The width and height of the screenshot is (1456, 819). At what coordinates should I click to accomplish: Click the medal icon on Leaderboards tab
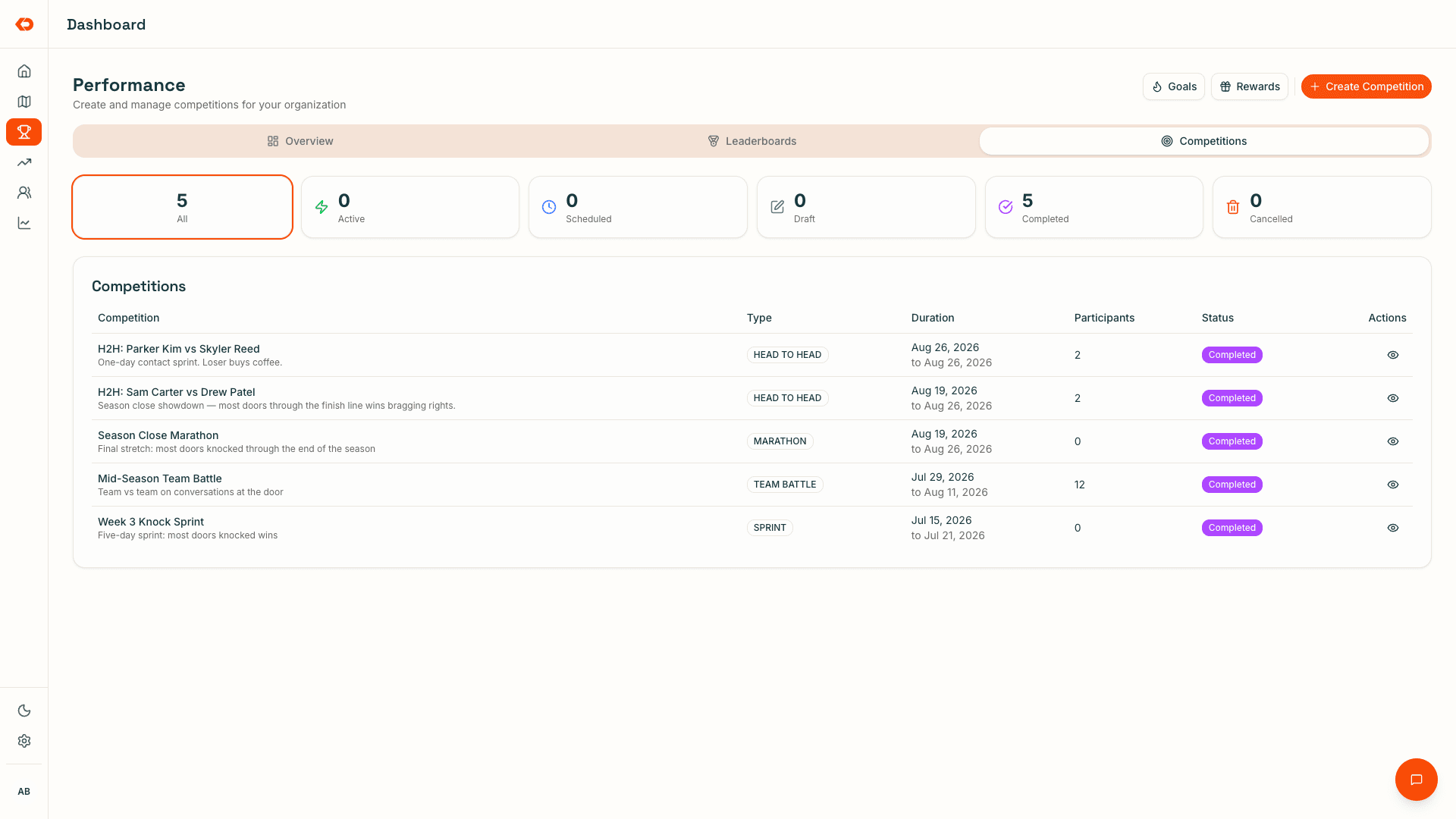point(713,141)
